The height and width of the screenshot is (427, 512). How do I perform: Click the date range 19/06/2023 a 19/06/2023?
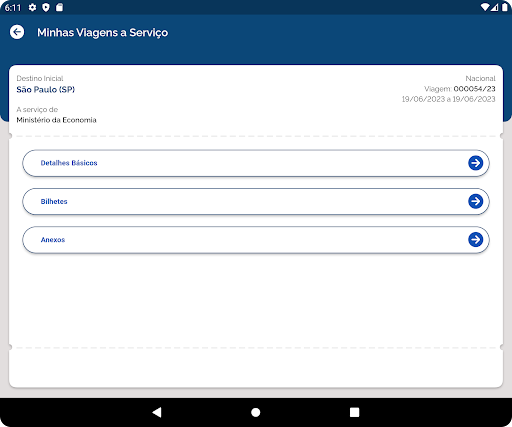[x=448, y=99]
